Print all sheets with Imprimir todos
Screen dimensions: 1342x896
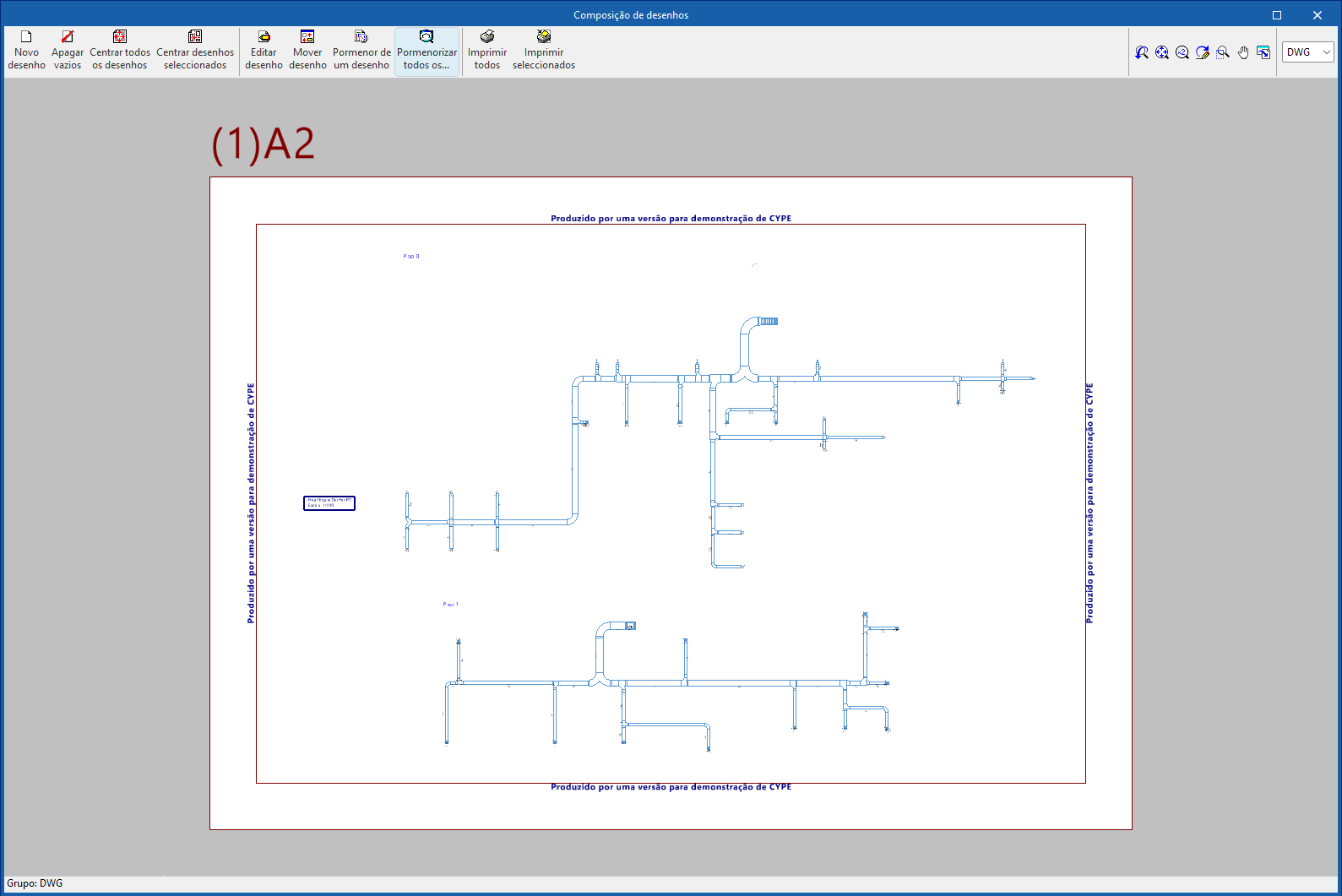tap(487, 51)
